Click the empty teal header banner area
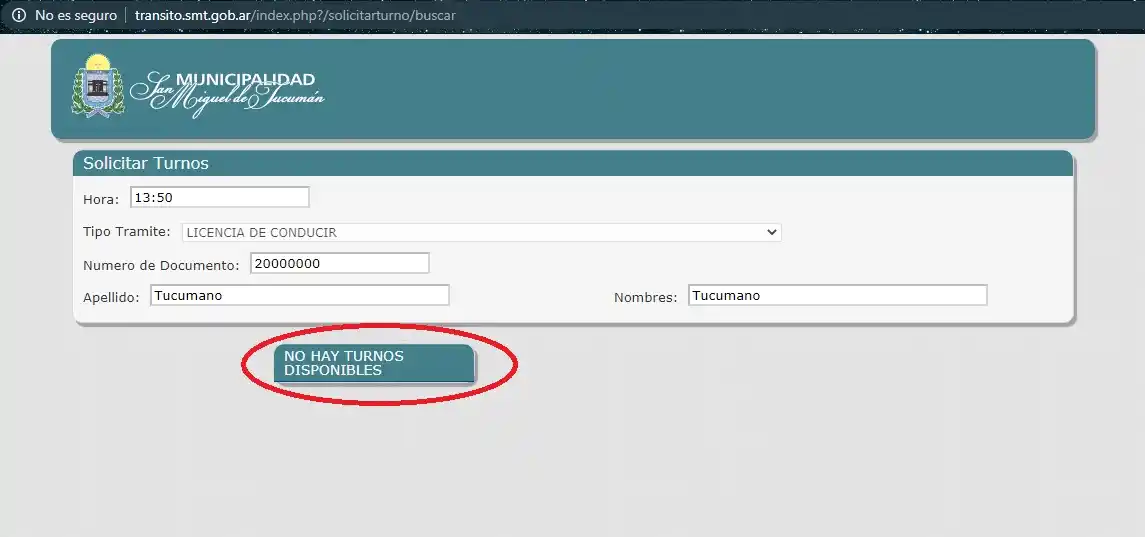 tap(700, 88)
